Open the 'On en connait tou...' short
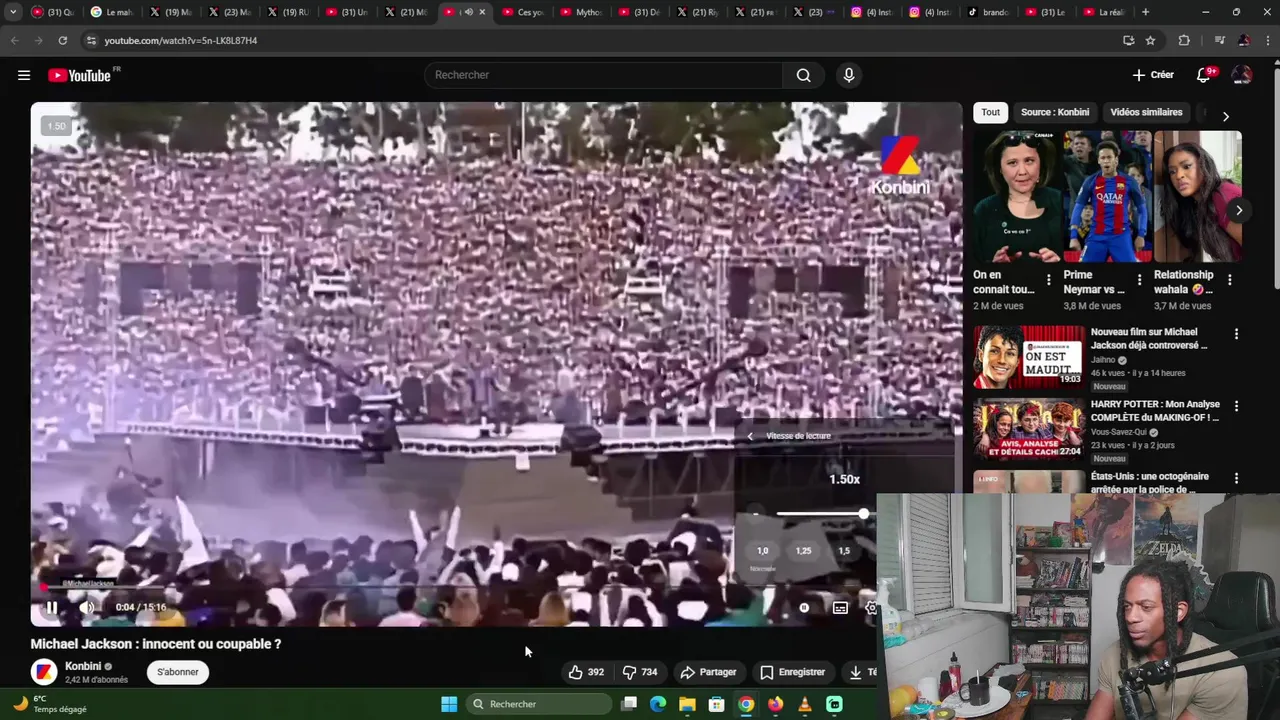Image resolution: width=1280 pixels, height=720 pixels. (x=1017, y=197)
